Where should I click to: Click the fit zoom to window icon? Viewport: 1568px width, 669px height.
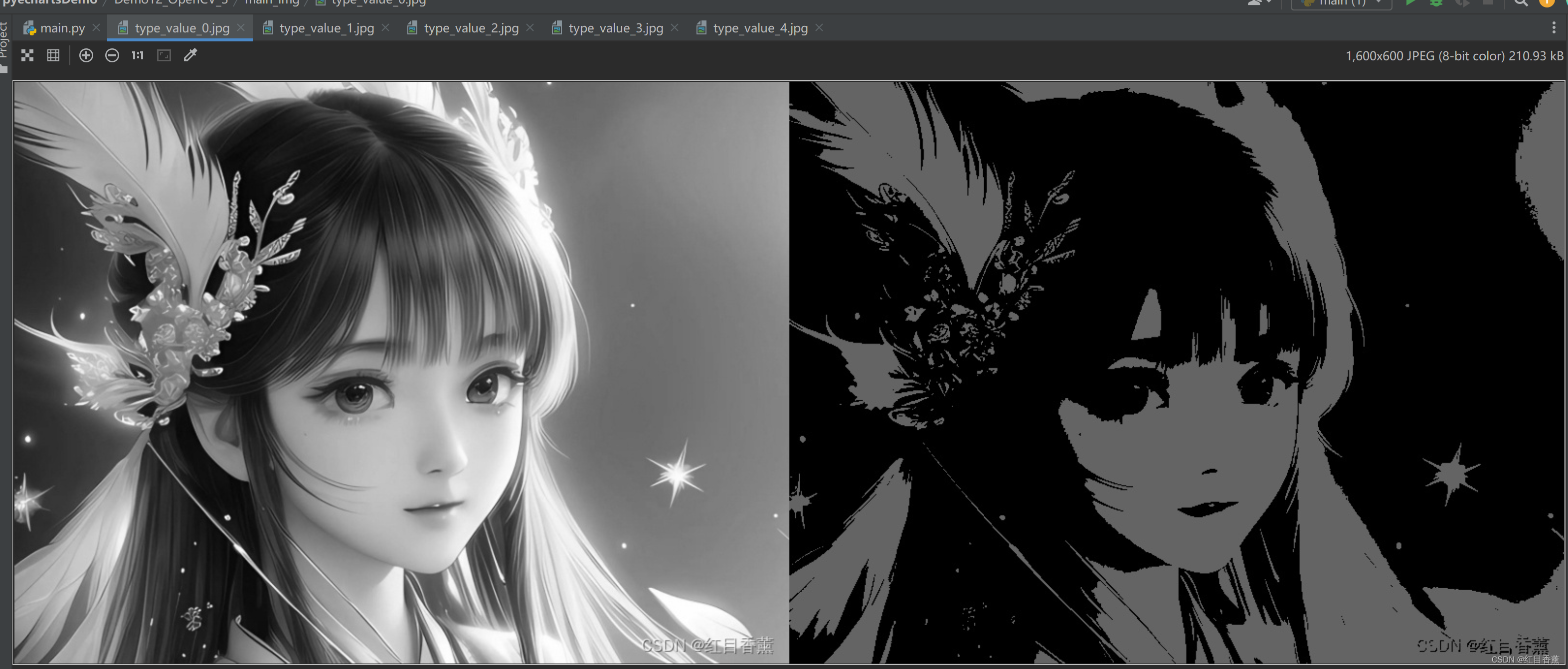click(x=164, y=55)
